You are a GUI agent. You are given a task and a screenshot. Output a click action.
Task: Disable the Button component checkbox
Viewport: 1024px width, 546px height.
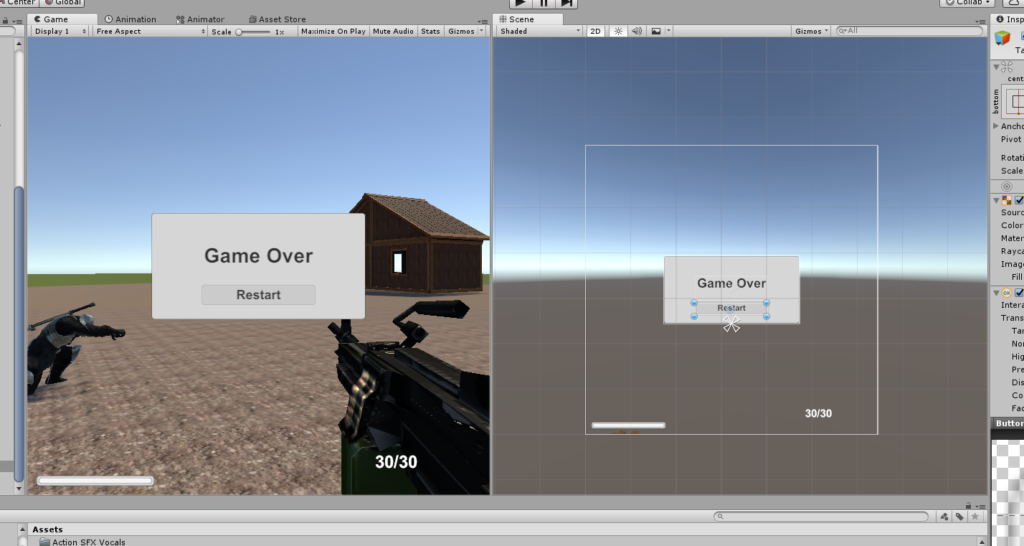pyautogui.click(x=1019, y=293)
